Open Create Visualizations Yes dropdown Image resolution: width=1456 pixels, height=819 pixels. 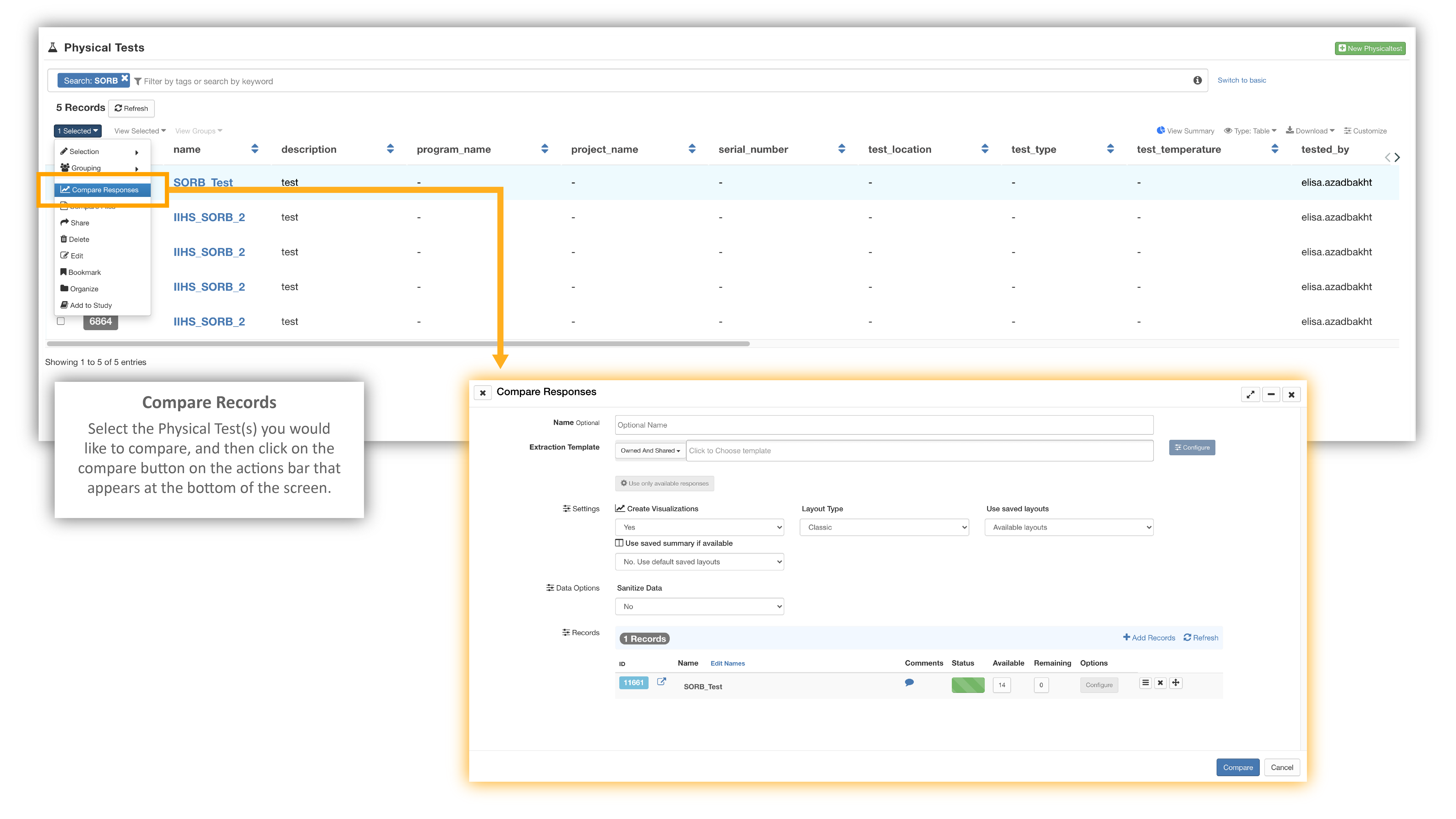point(699,527)
